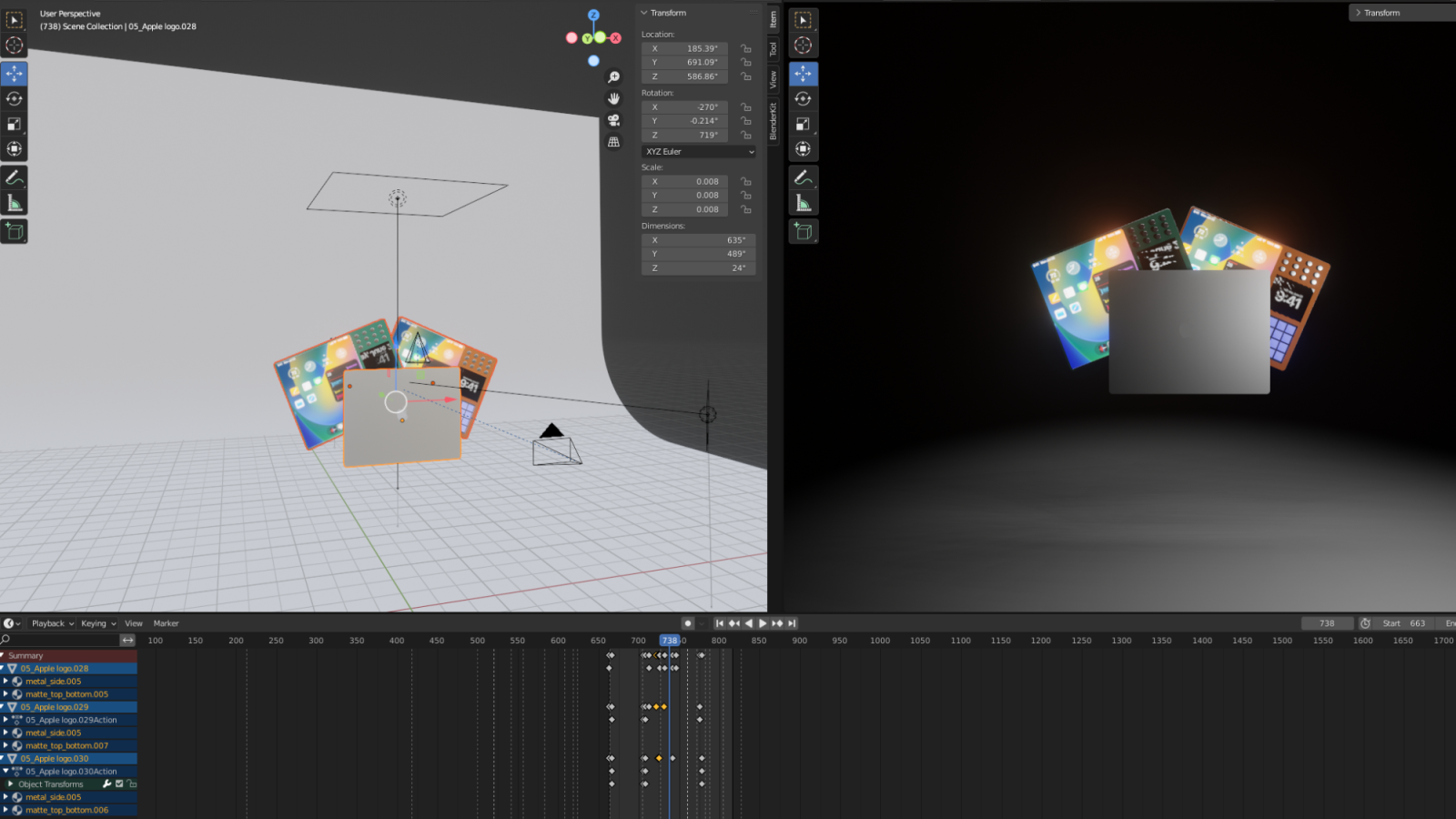Toggle lock on Scale Z
This screenshot has height=819, width=1456.
pyautogui.click(x=746, y=209)
